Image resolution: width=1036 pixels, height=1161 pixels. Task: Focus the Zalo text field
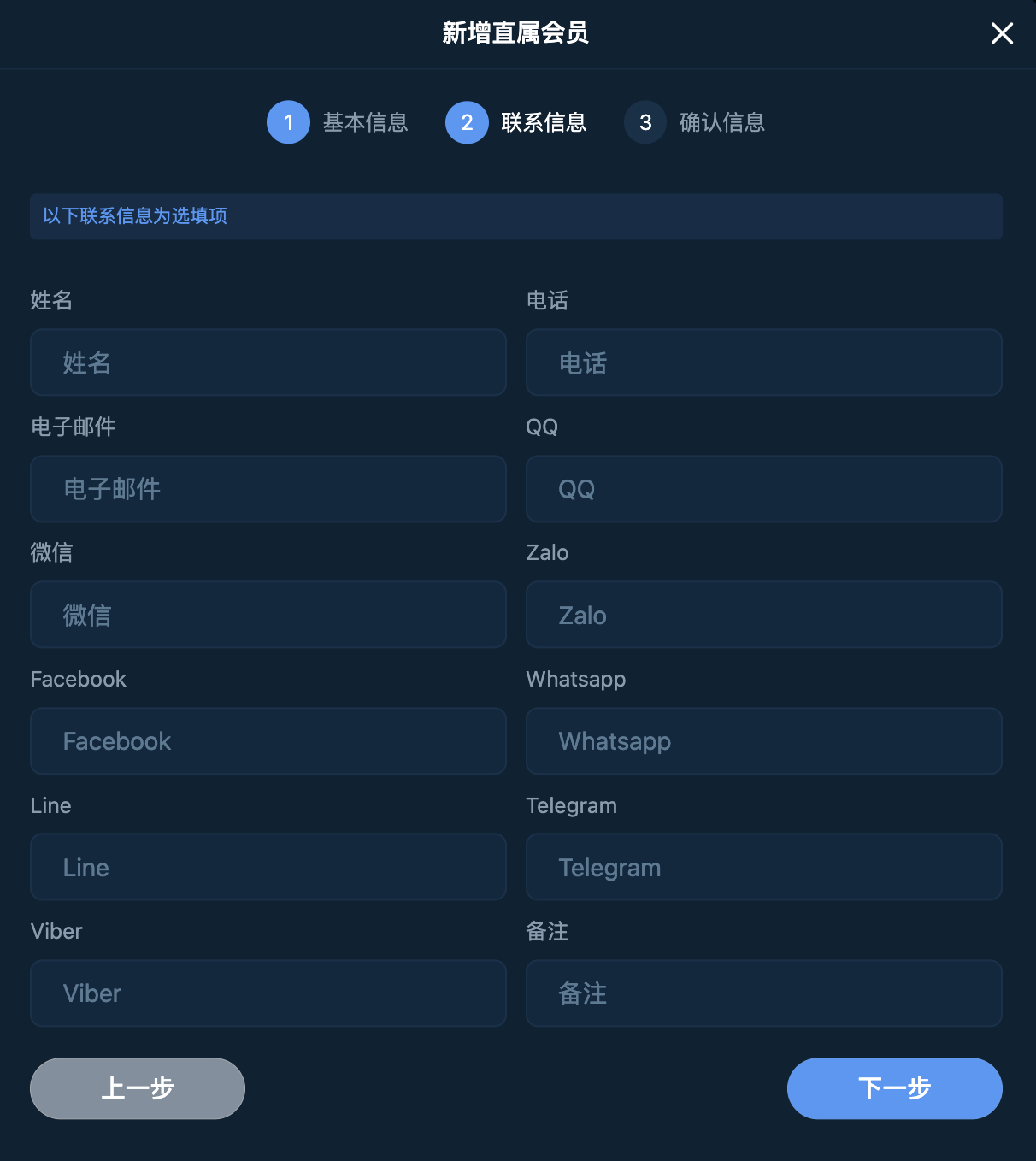[x=764, y=615]
